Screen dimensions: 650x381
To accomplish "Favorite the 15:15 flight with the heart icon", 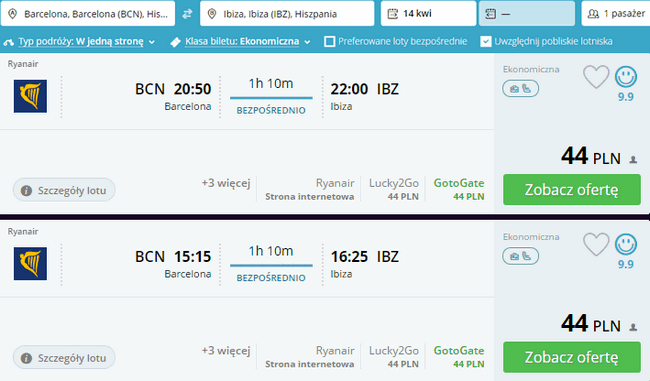I will (x=596, y=244).
